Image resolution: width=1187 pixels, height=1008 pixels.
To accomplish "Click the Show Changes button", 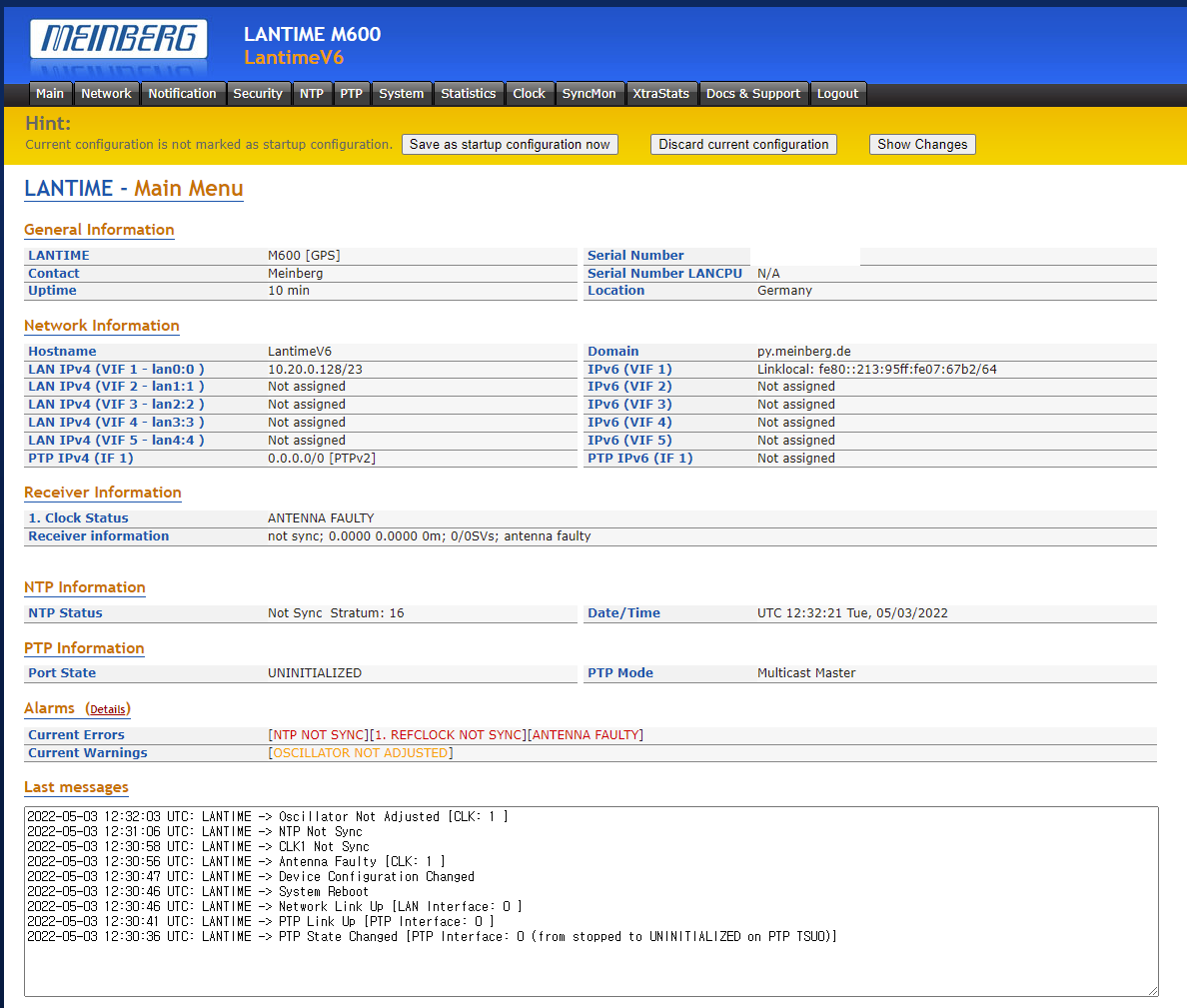I will (x=922, y=145).
